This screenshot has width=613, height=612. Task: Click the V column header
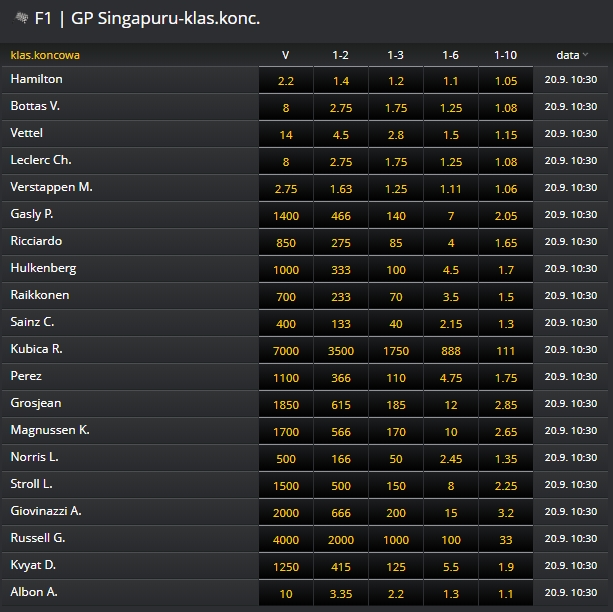point(285,55)
